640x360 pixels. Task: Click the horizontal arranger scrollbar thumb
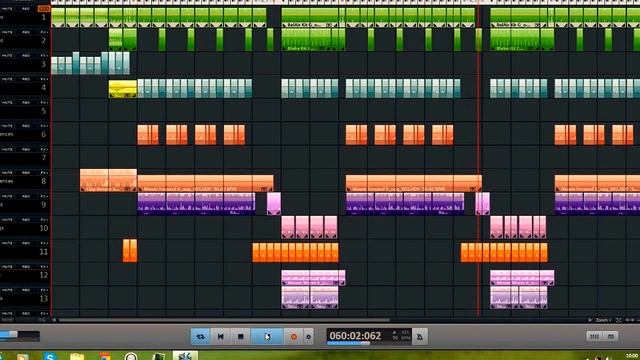pos(224,320)
